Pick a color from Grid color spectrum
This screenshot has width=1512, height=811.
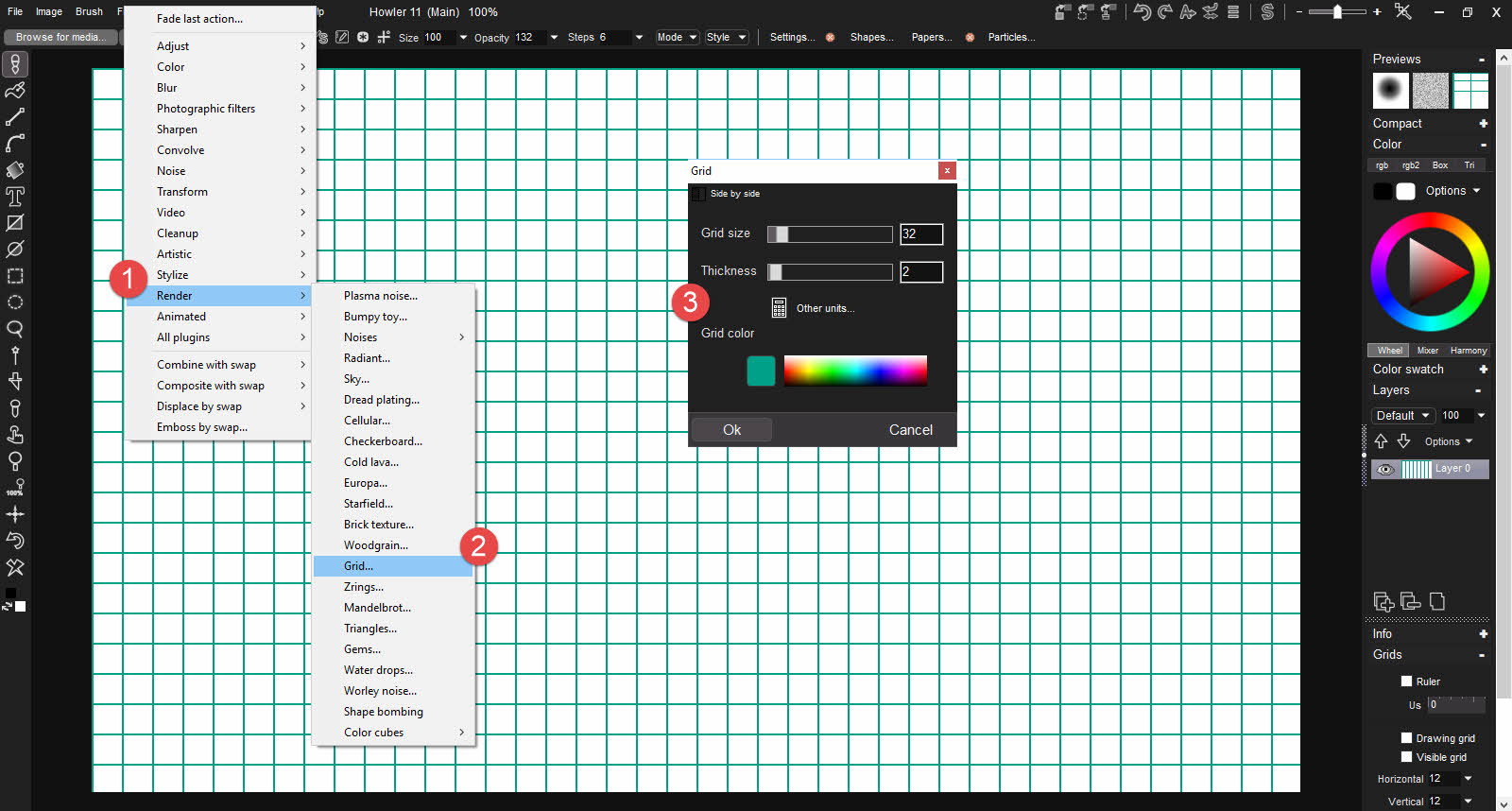coord(854,371)
